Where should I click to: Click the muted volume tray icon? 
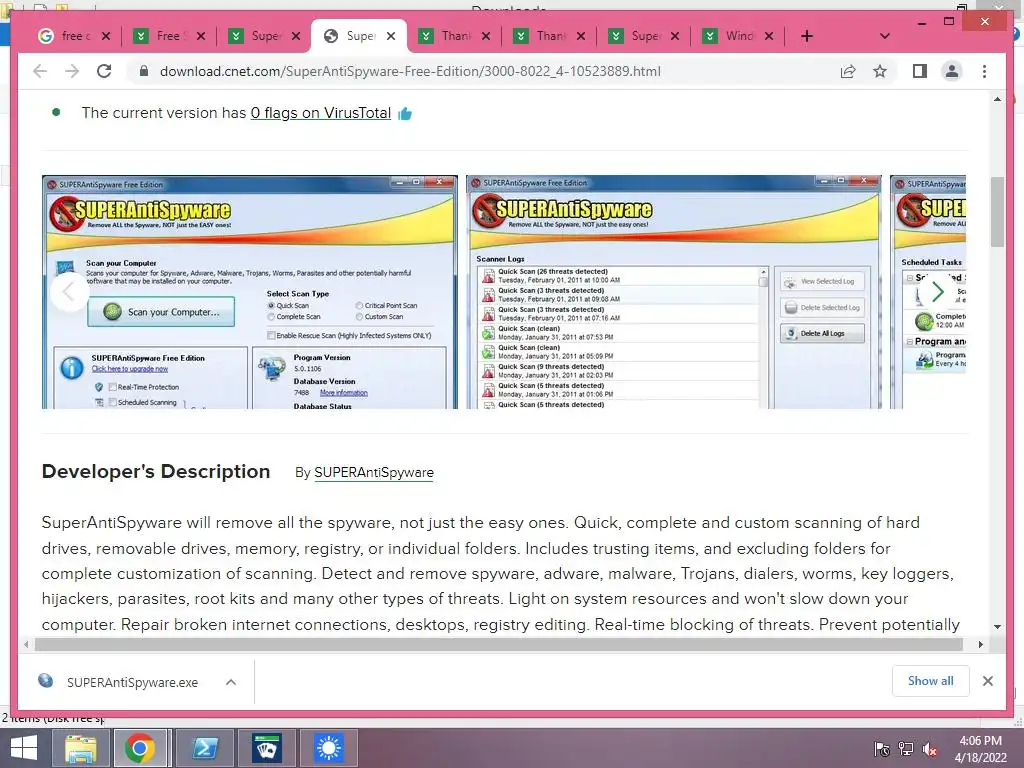pyautogui.click(x=930, y=749)
